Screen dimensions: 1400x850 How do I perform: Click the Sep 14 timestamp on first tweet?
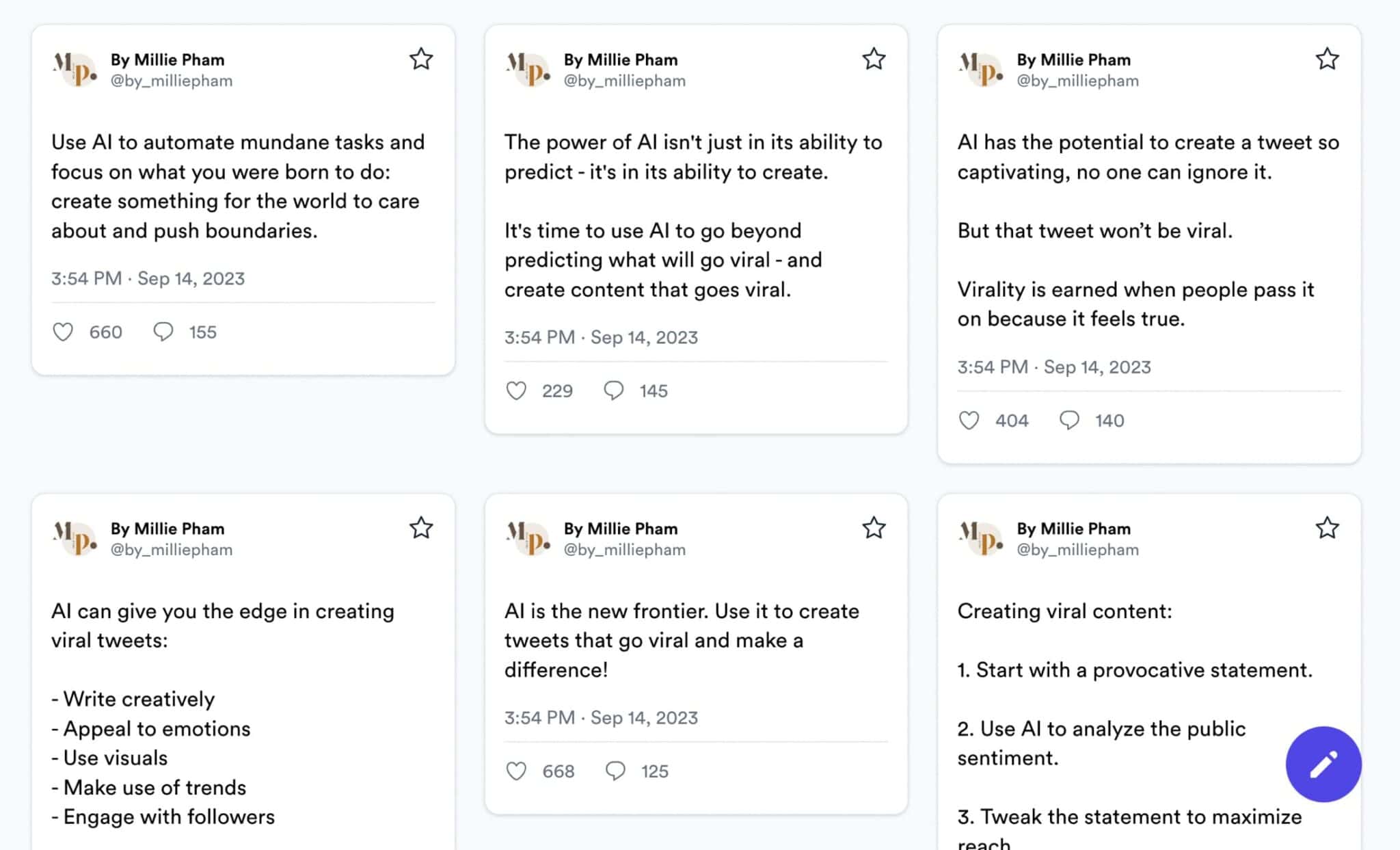pyautogui.click(x=147, y=278)
